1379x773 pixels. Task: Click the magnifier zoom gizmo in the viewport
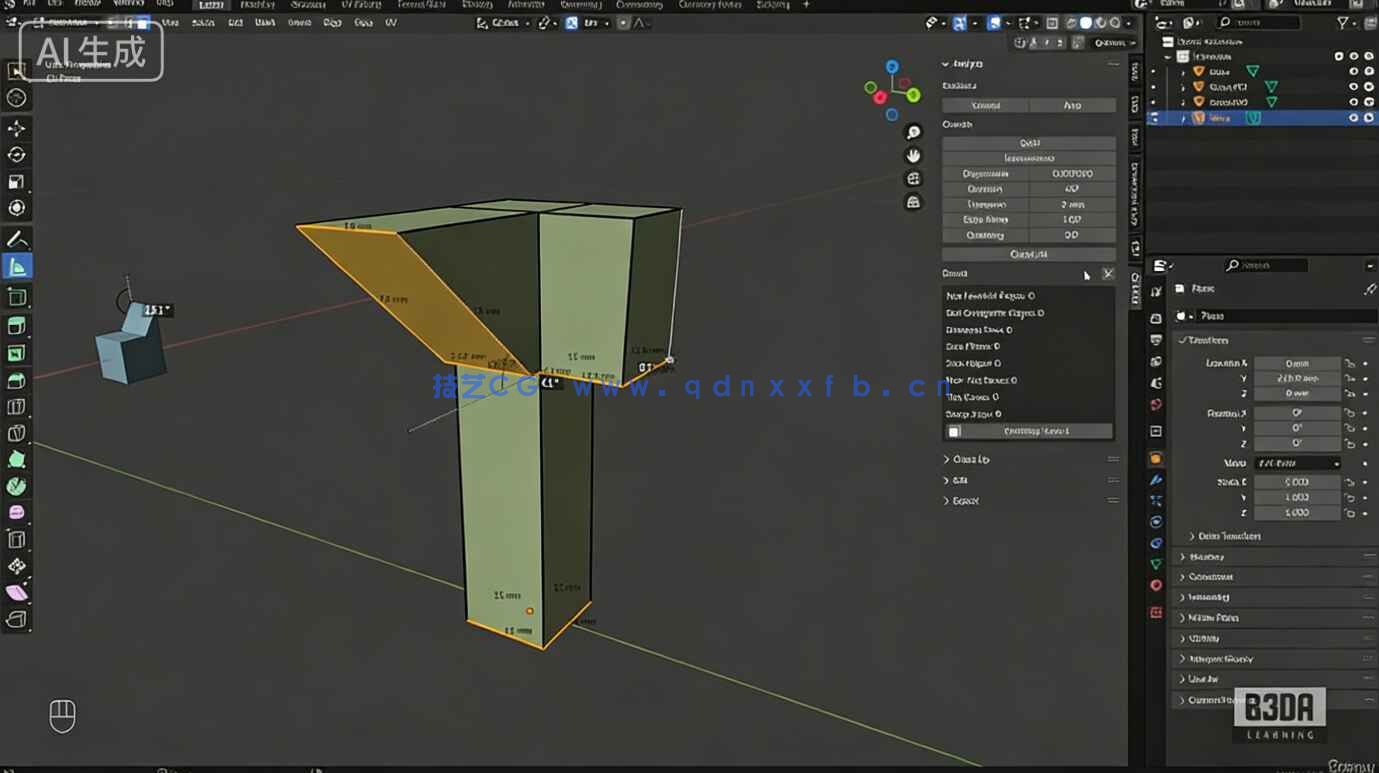(912, 132)
